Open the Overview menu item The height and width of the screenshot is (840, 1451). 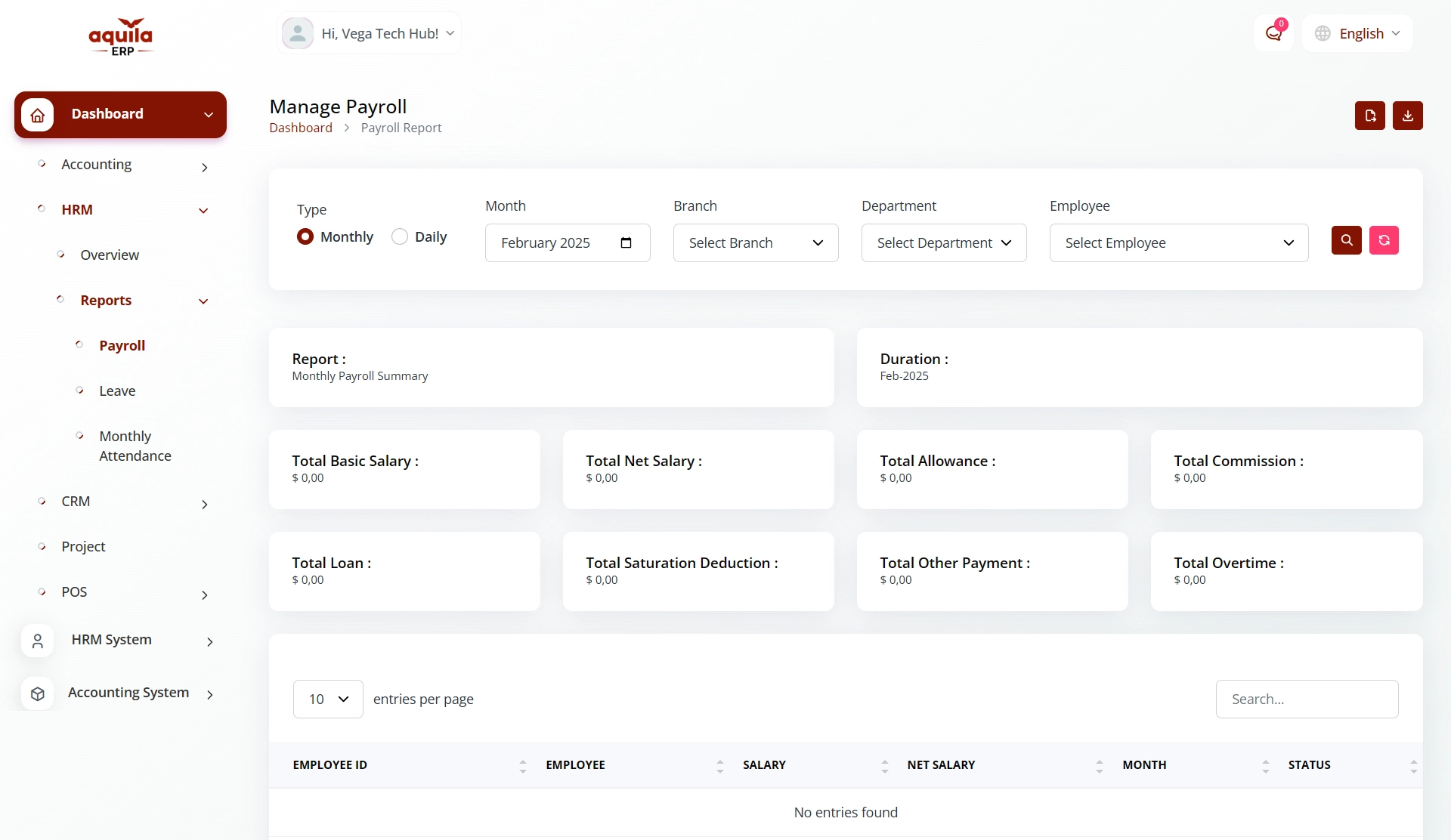click(110, 255)
